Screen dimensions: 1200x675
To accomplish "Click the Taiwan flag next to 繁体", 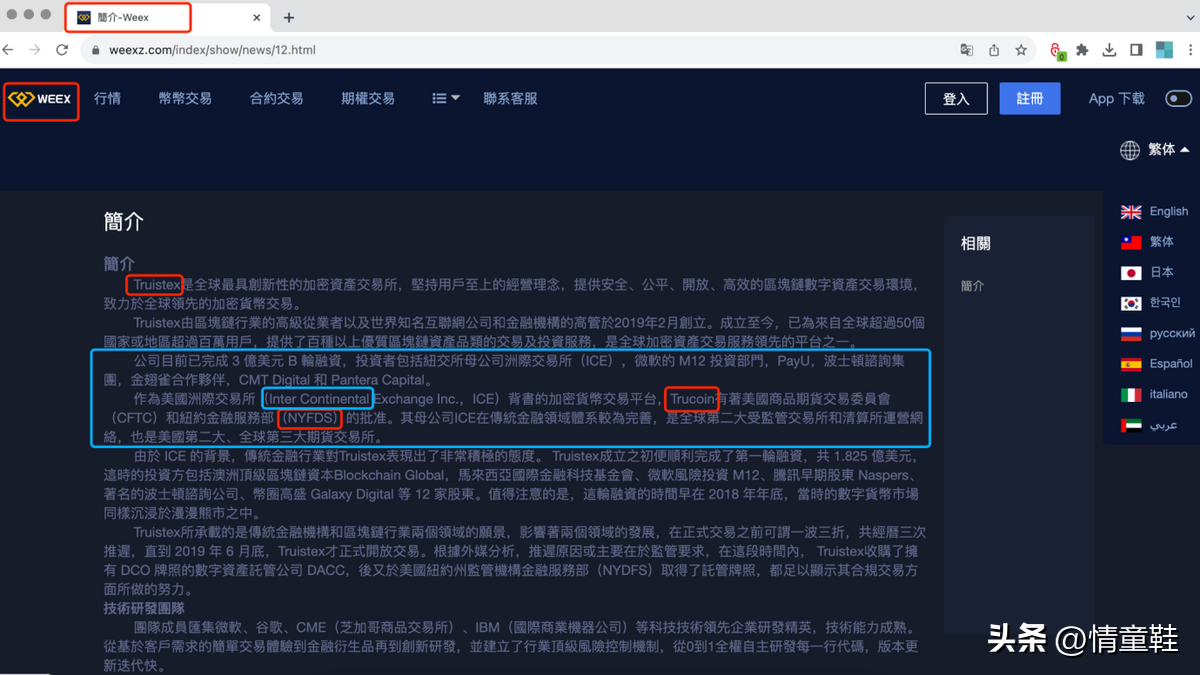I will click(x=1131, y=242).
